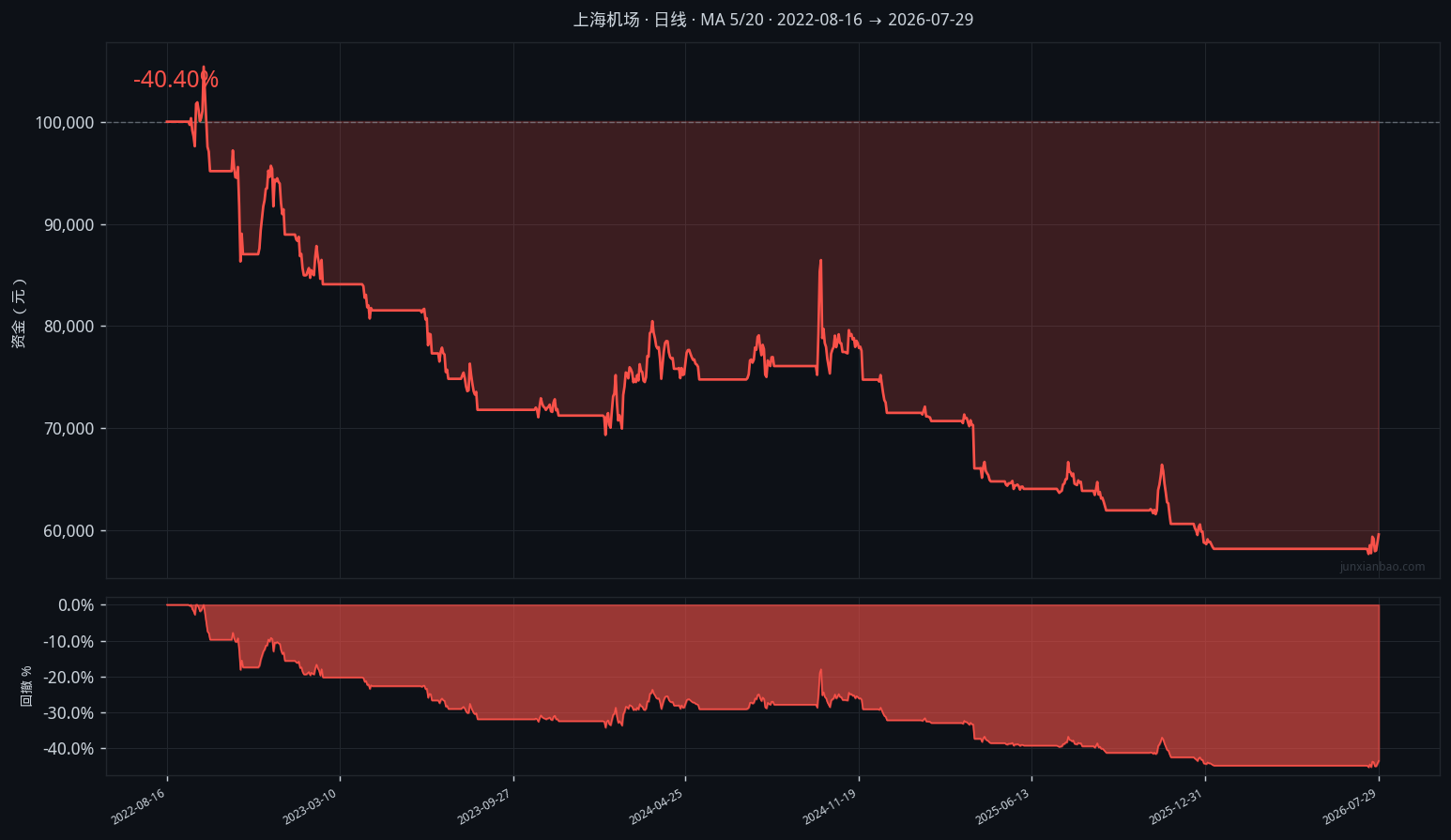The width and height of the screenshot is (1451, 840).
Task: Click the 2025-06-13 date tick label
Action: tap(1002, 807)
